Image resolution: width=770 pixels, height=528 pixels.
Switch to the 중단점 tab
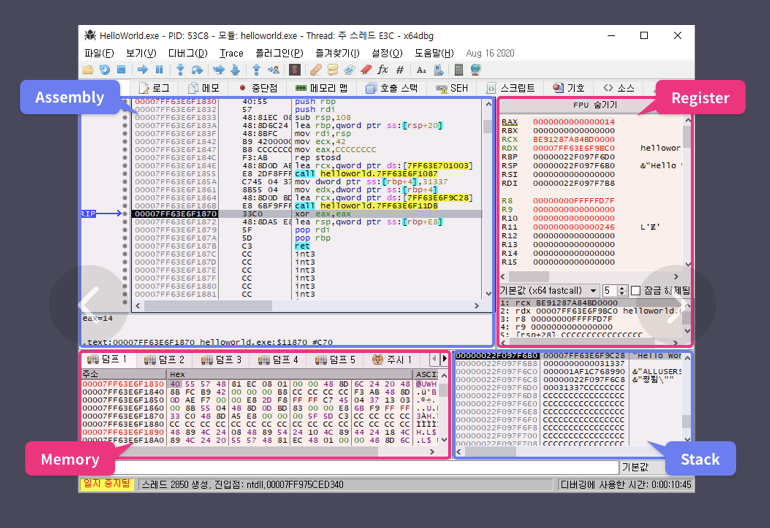click(x=259, y=88)
